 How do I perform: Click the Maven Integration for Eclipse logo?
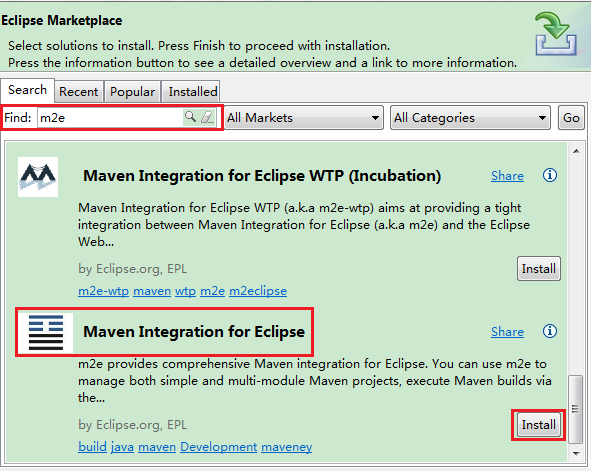46,333
